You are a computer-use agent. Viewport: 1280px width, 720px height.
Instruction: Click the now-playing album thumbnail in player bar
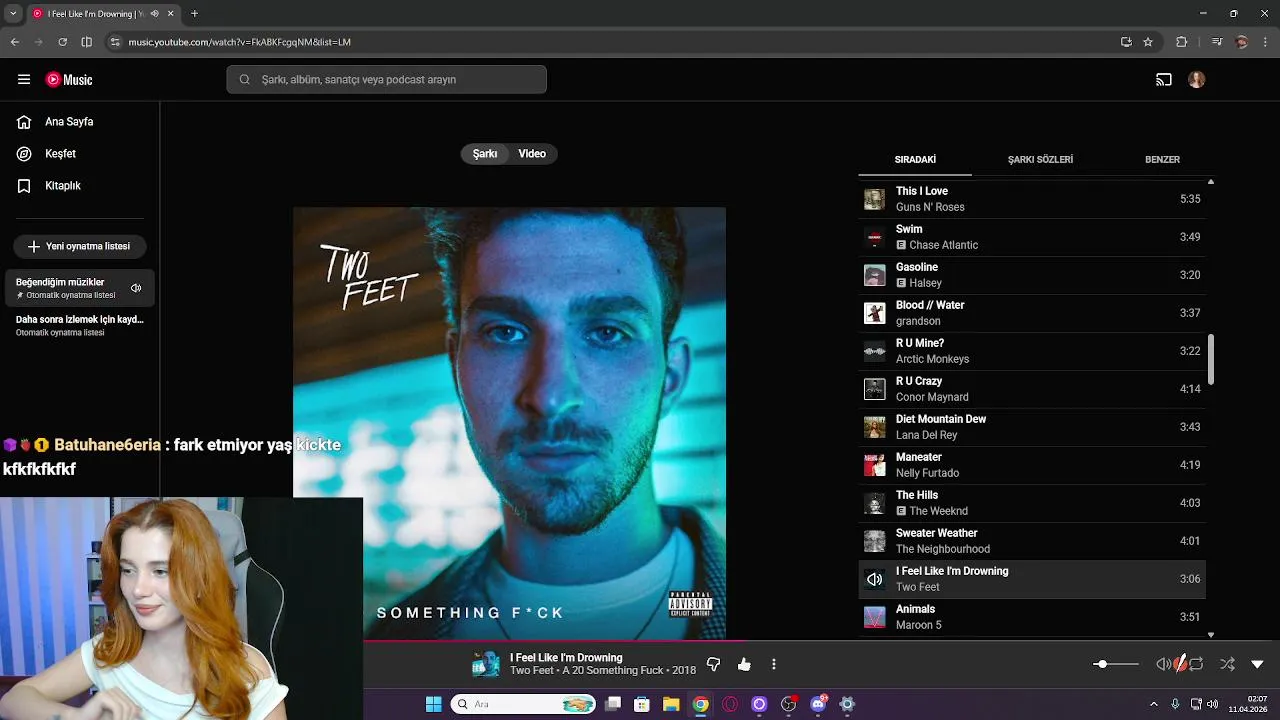tap(486, 664)
